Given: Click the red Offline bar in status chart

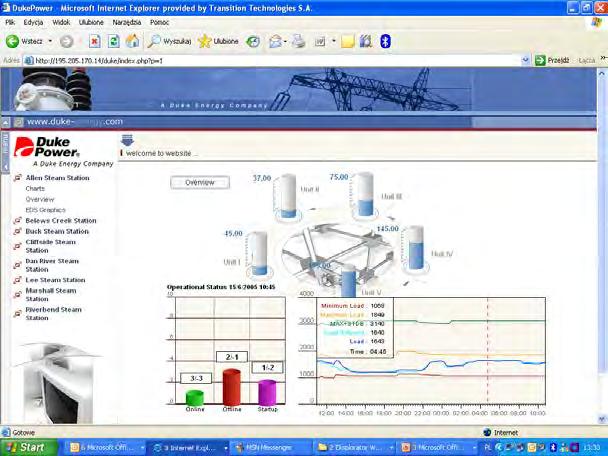Looking at the screenshot, I should (x=231, y=387).
